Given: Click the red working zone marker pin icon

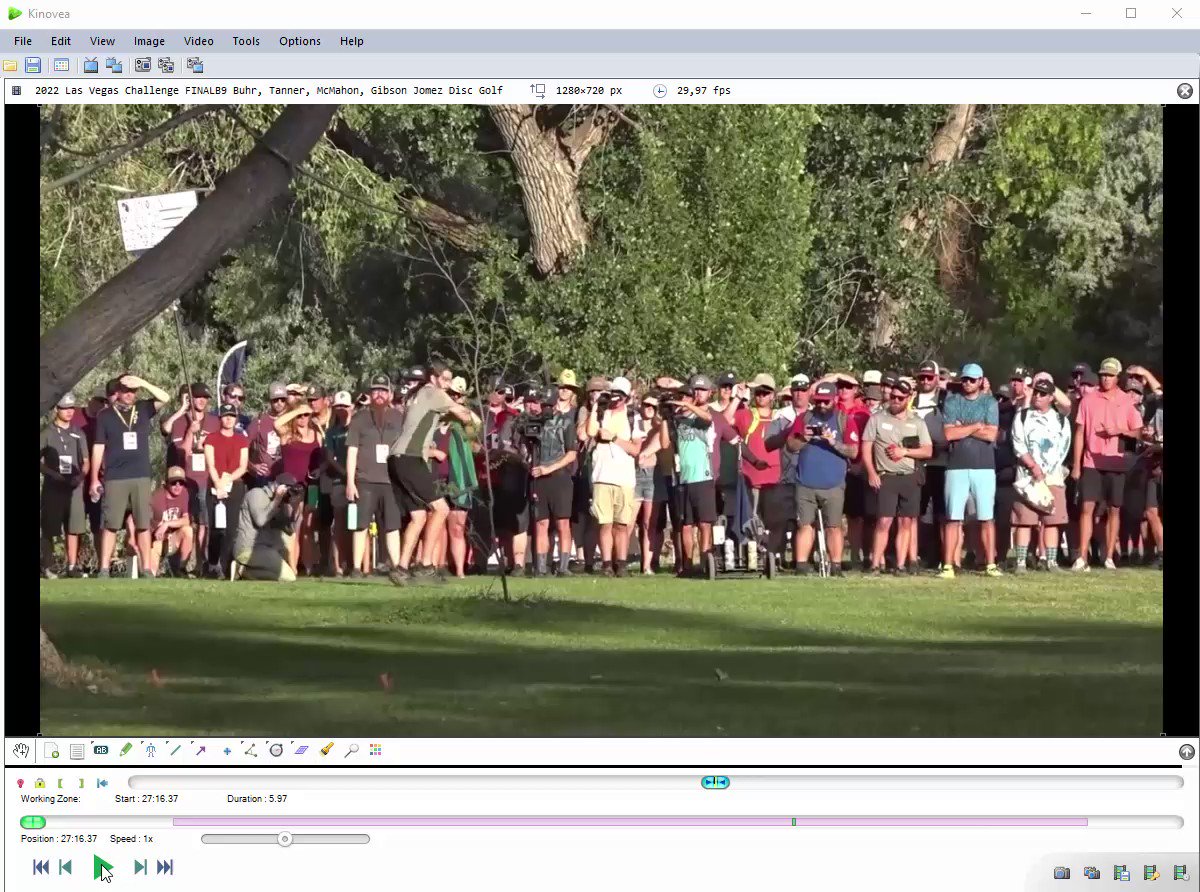Looking at the screenshot, I should [20, 783].
